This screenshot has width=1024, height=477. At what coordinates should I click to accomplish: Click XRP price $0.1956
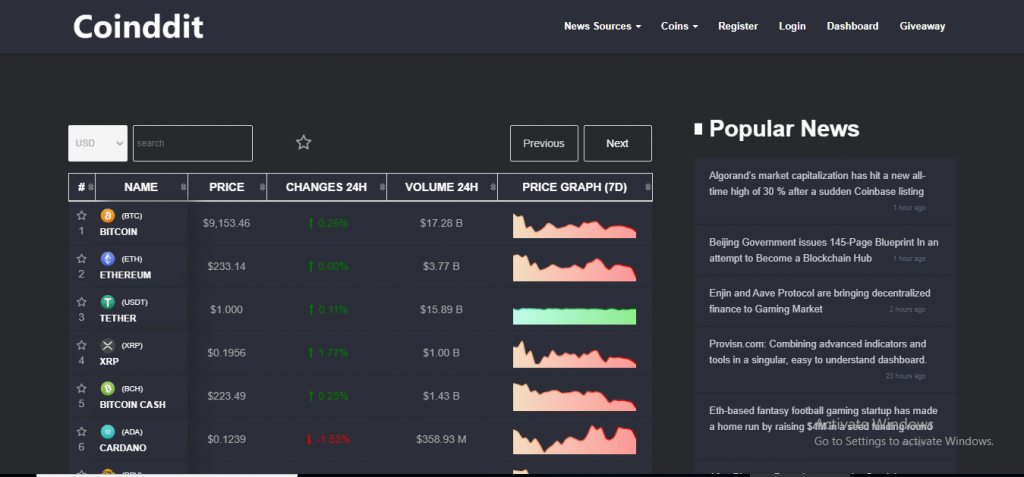point(227,353)
